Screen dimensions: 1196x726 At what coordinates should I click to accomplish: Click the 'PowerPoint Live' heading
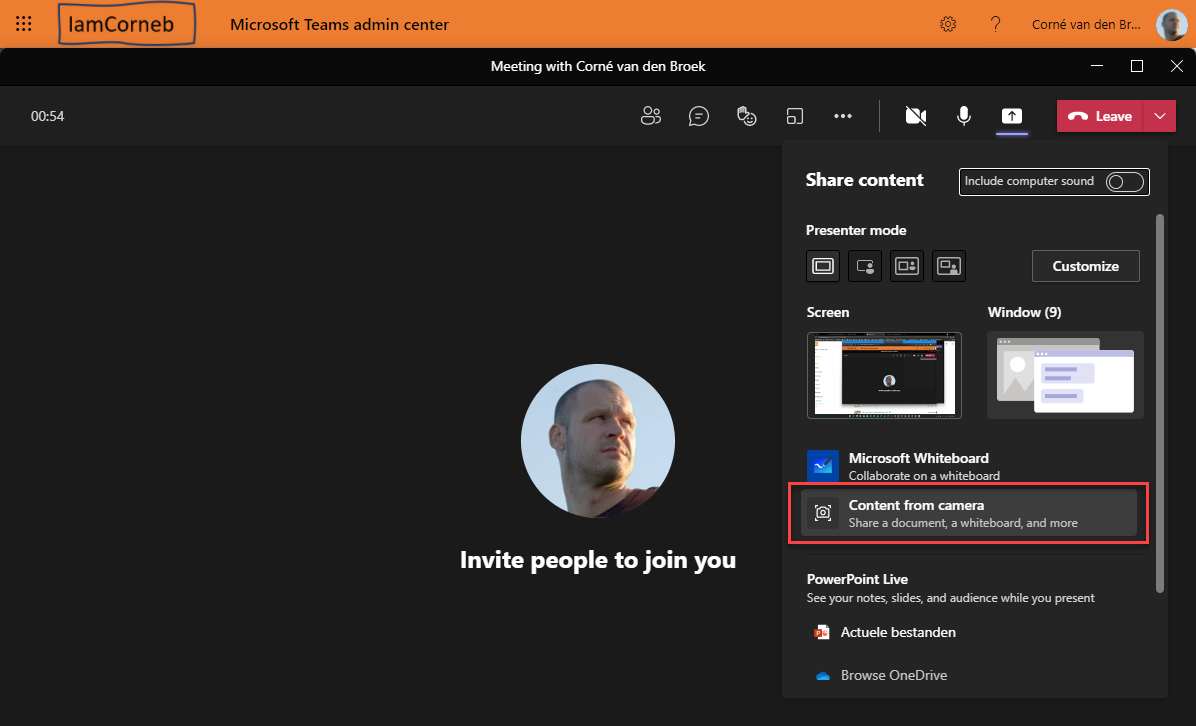click(x=857, y=579)
